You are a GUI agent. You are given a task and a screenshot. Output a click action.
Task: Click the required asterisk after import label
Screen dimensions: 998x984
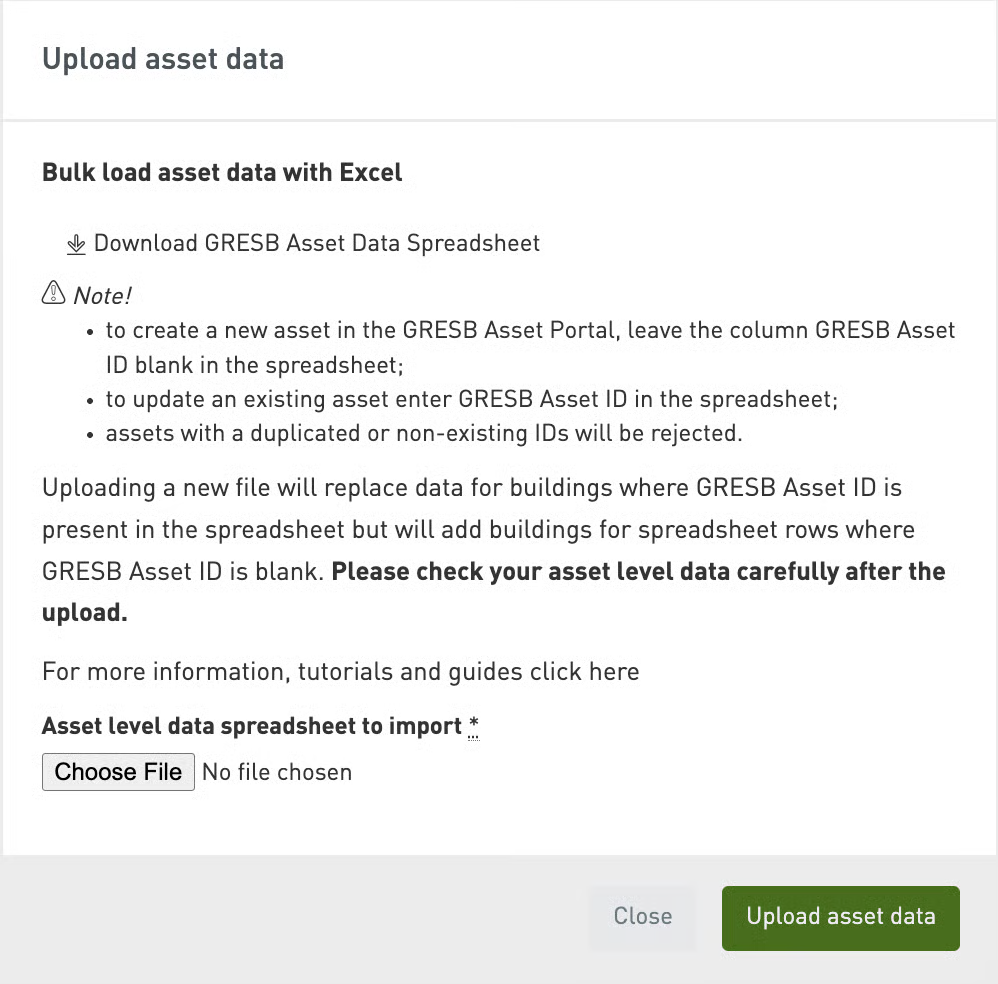click(474, 726)
